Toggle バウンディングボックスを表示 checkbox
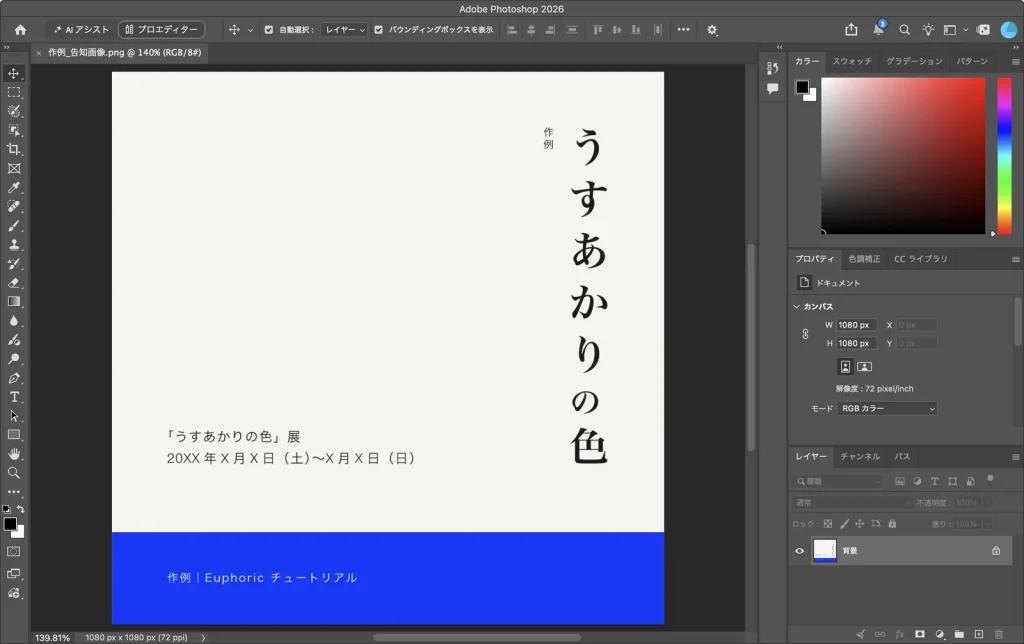 378,29
